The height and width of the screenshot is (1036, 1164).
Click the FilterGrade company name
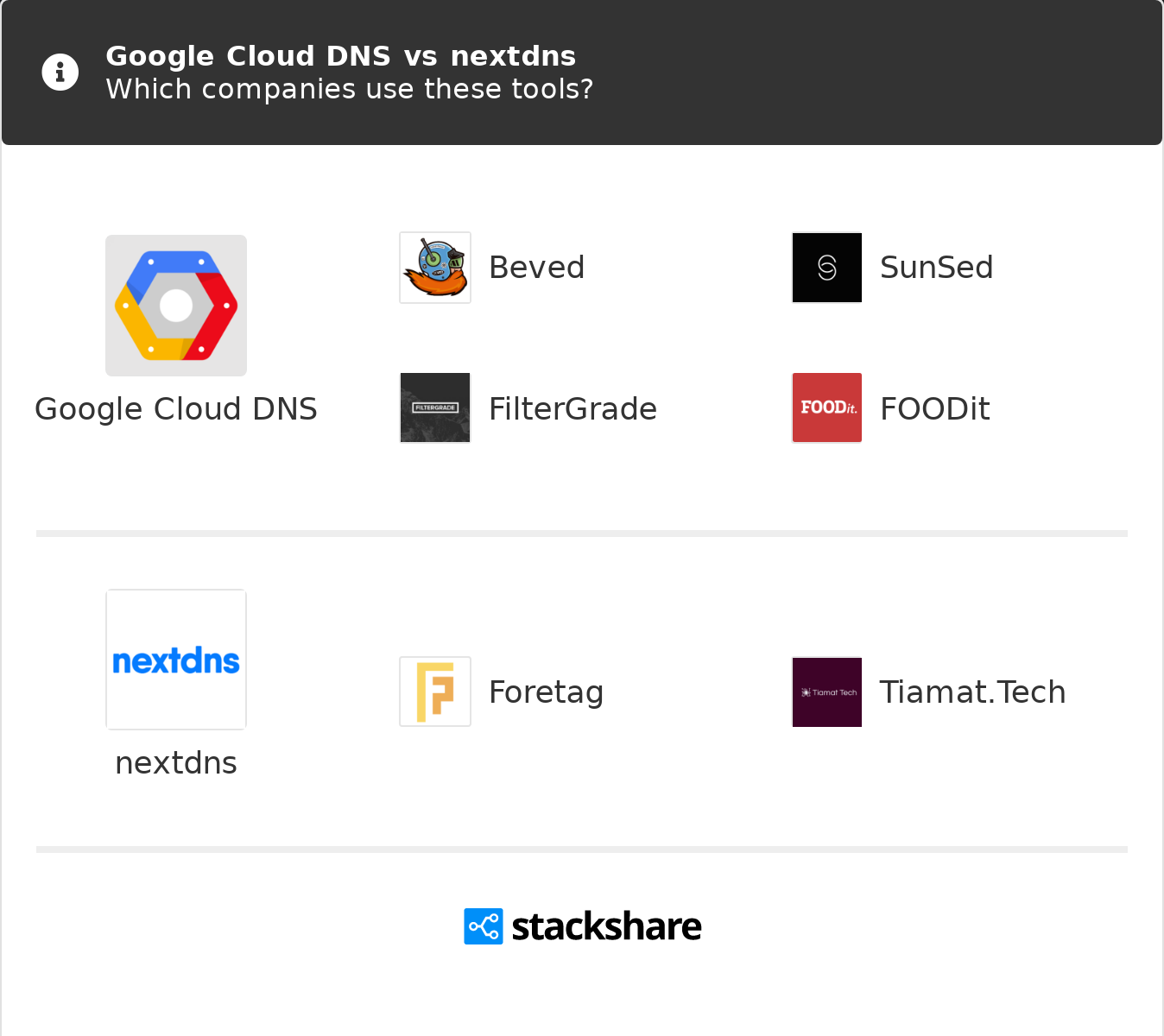[573, 409]
